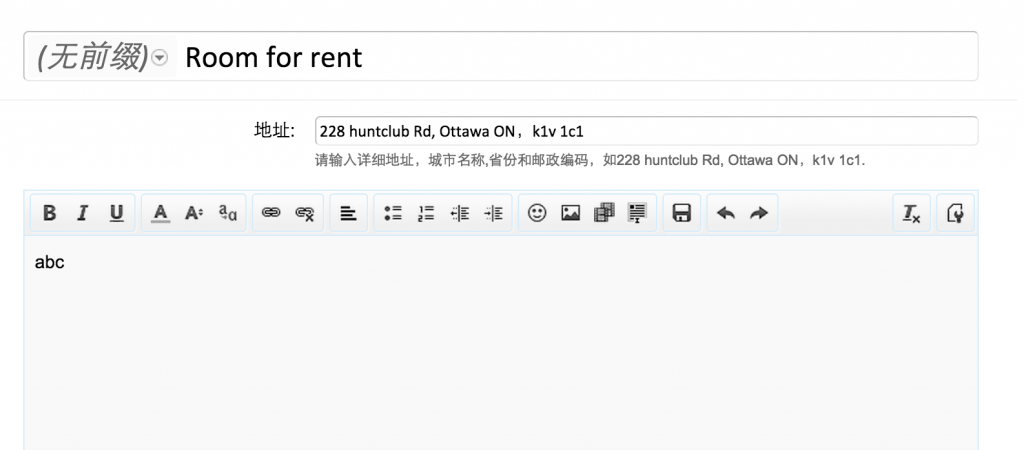Open the font size dropdown
The height and width of the screenshot is (450, 1024).
click(x=194, y=213)
